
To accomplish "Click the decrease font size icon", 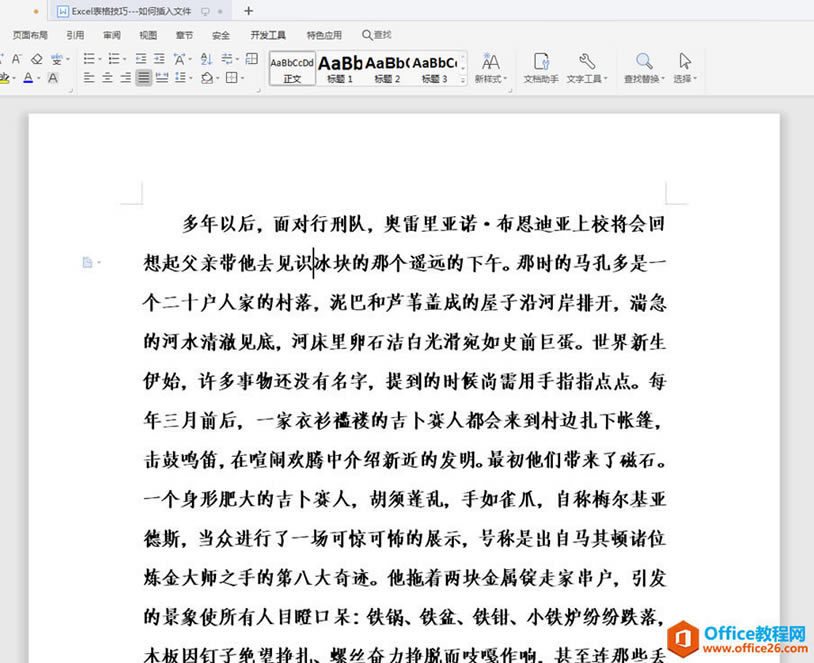I will [x=17, y=59].
